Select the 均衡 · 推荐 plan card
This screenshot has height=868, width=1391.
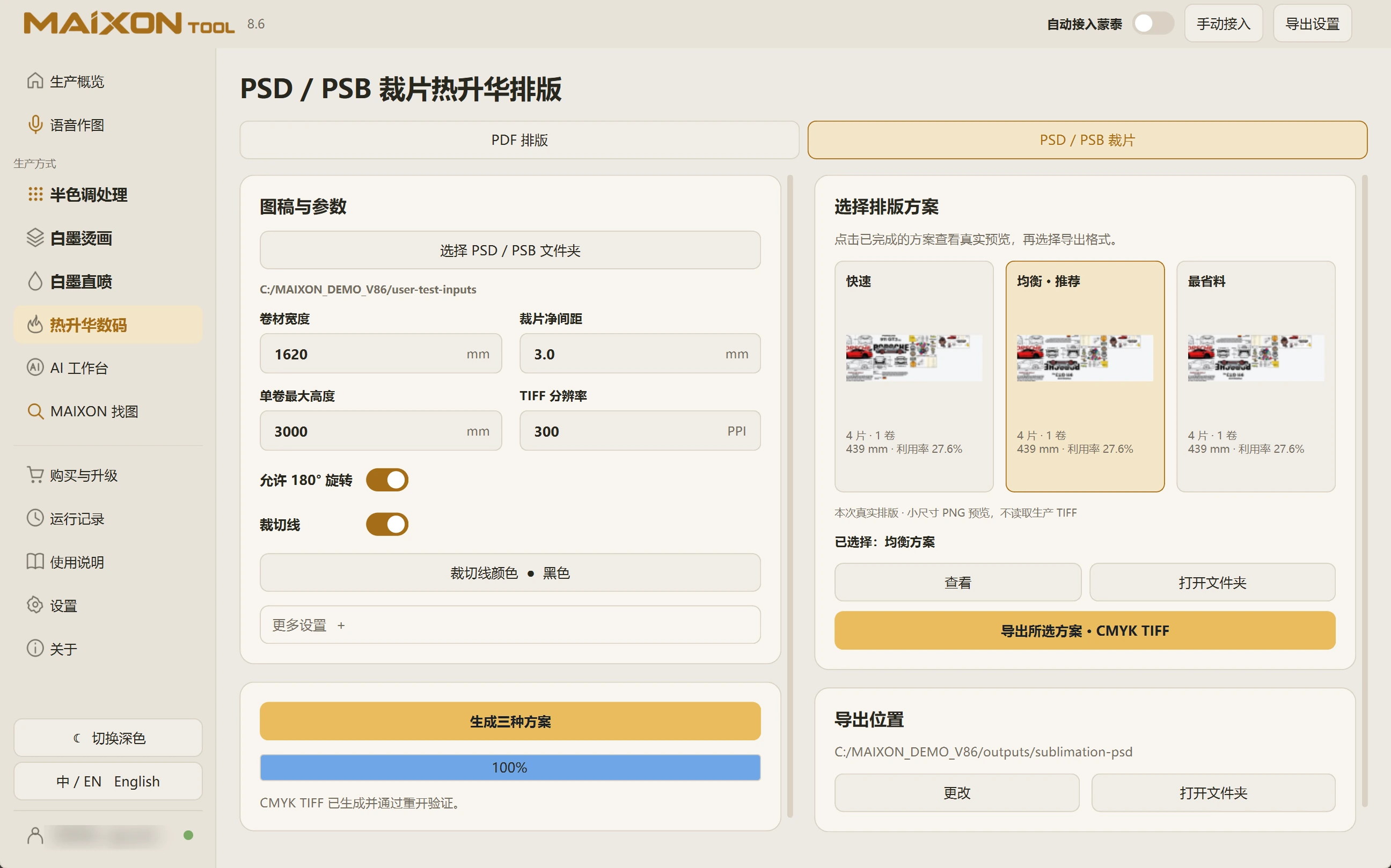(x=1085, y=377)
